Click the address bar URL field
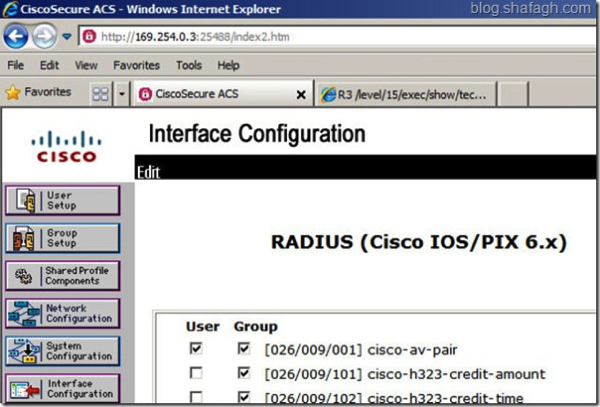The image size is (600, 407). click(337, 37)
